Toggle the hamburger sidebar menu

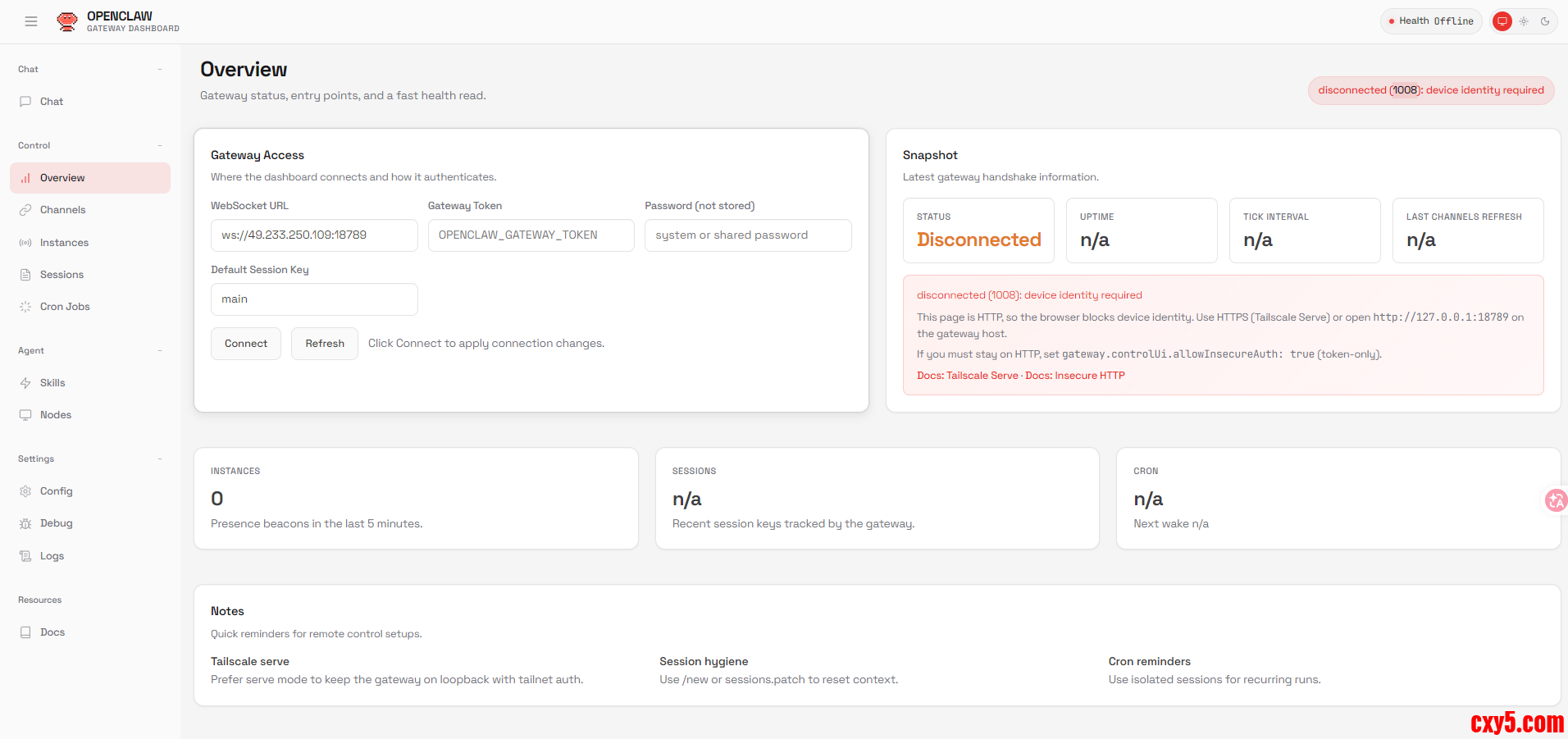pyautogui.click(x=31, y=21)
